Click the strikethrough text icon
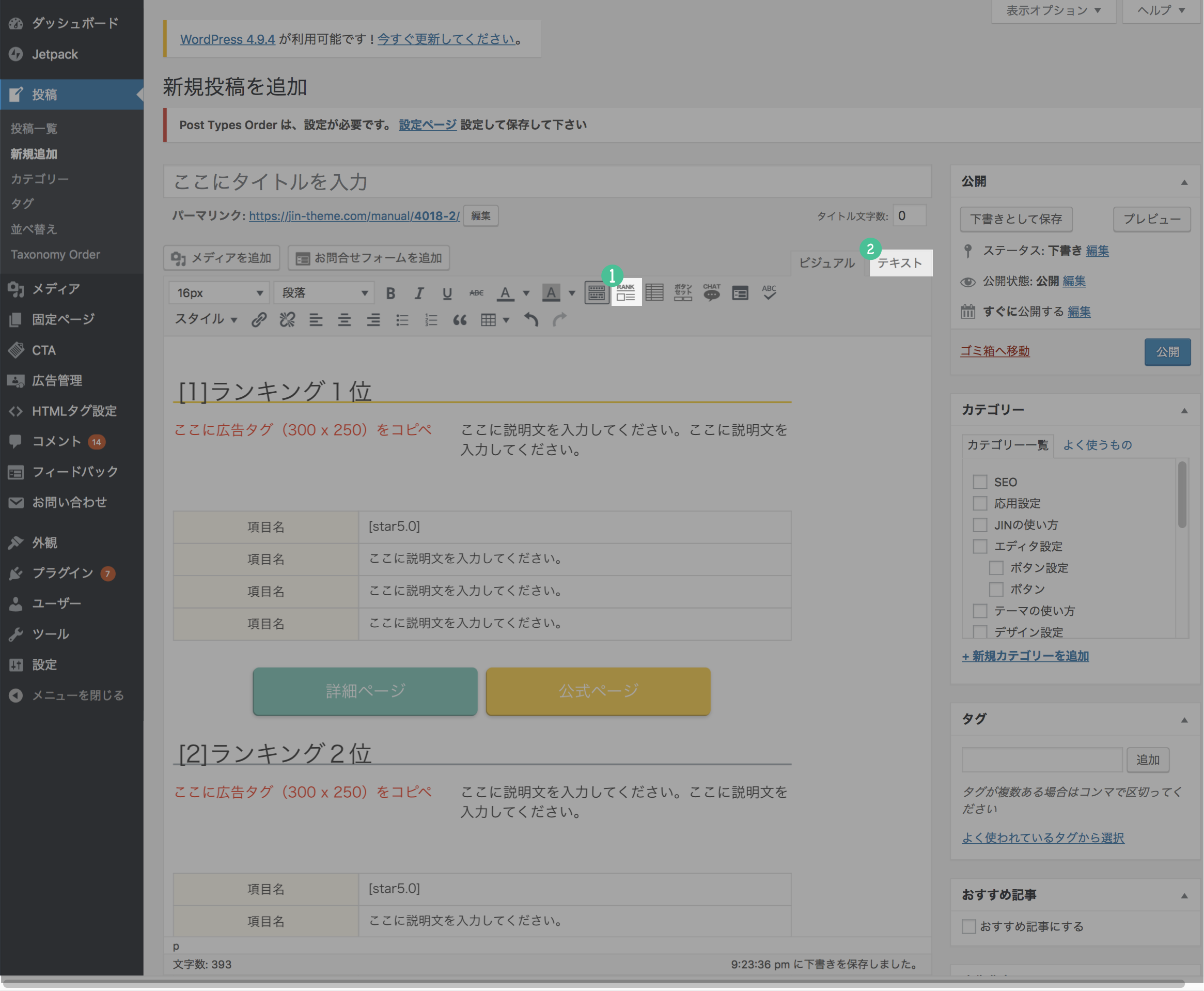 [475, 292]
